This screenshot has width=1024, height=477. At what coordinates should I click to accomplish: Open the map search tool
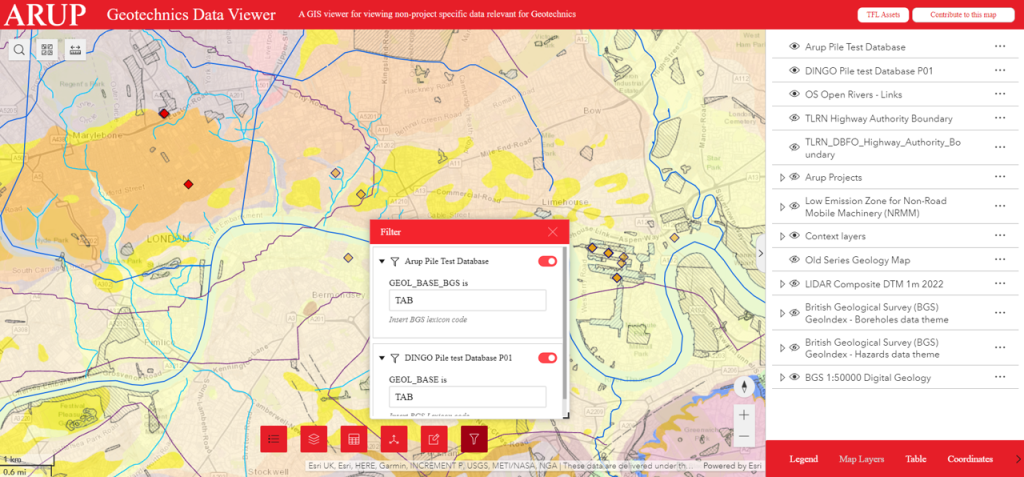(x=19, y=50)
